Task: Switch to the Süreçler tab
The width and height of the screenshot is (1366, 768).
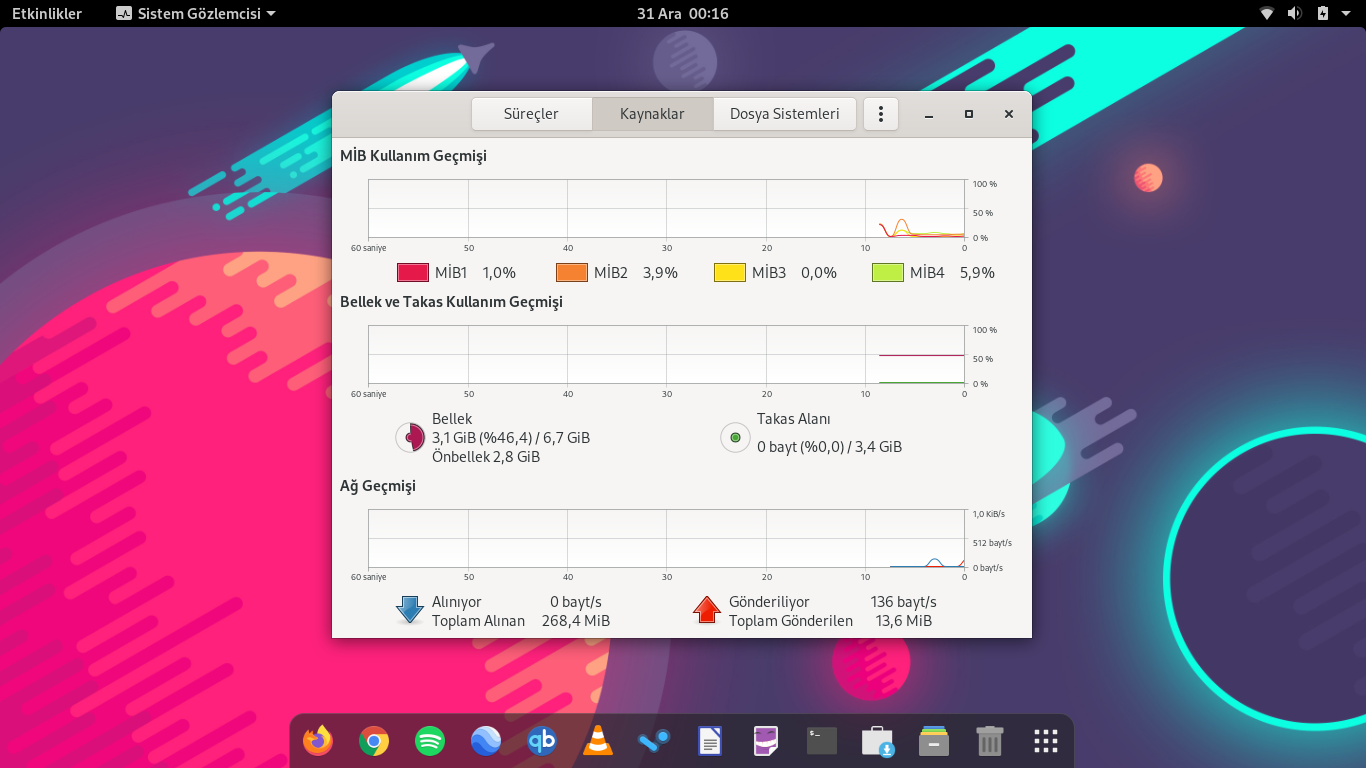Action: tap(532, 114)
